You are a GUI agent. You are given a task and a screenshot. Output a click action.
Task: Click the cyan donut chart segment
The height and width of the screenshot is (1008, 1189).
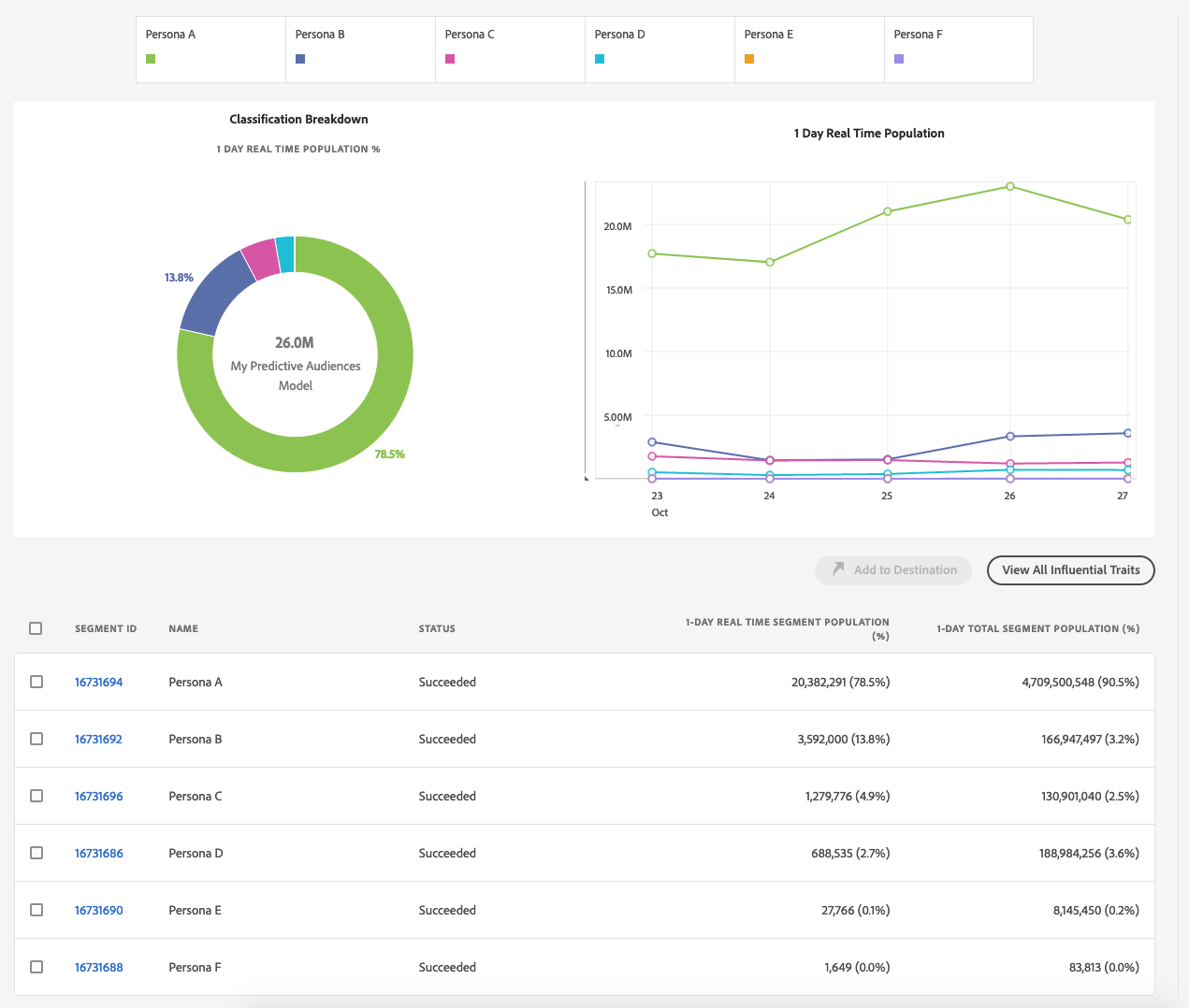point(285,253)
